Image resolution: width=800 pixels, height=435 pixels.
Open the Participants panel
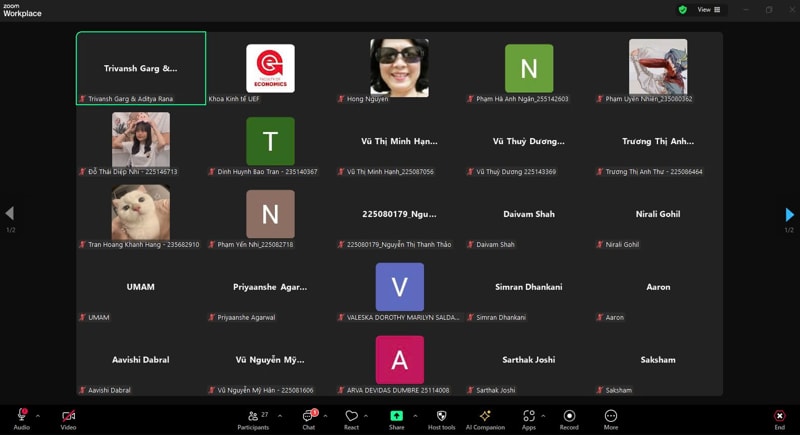[x=252, y=417]
